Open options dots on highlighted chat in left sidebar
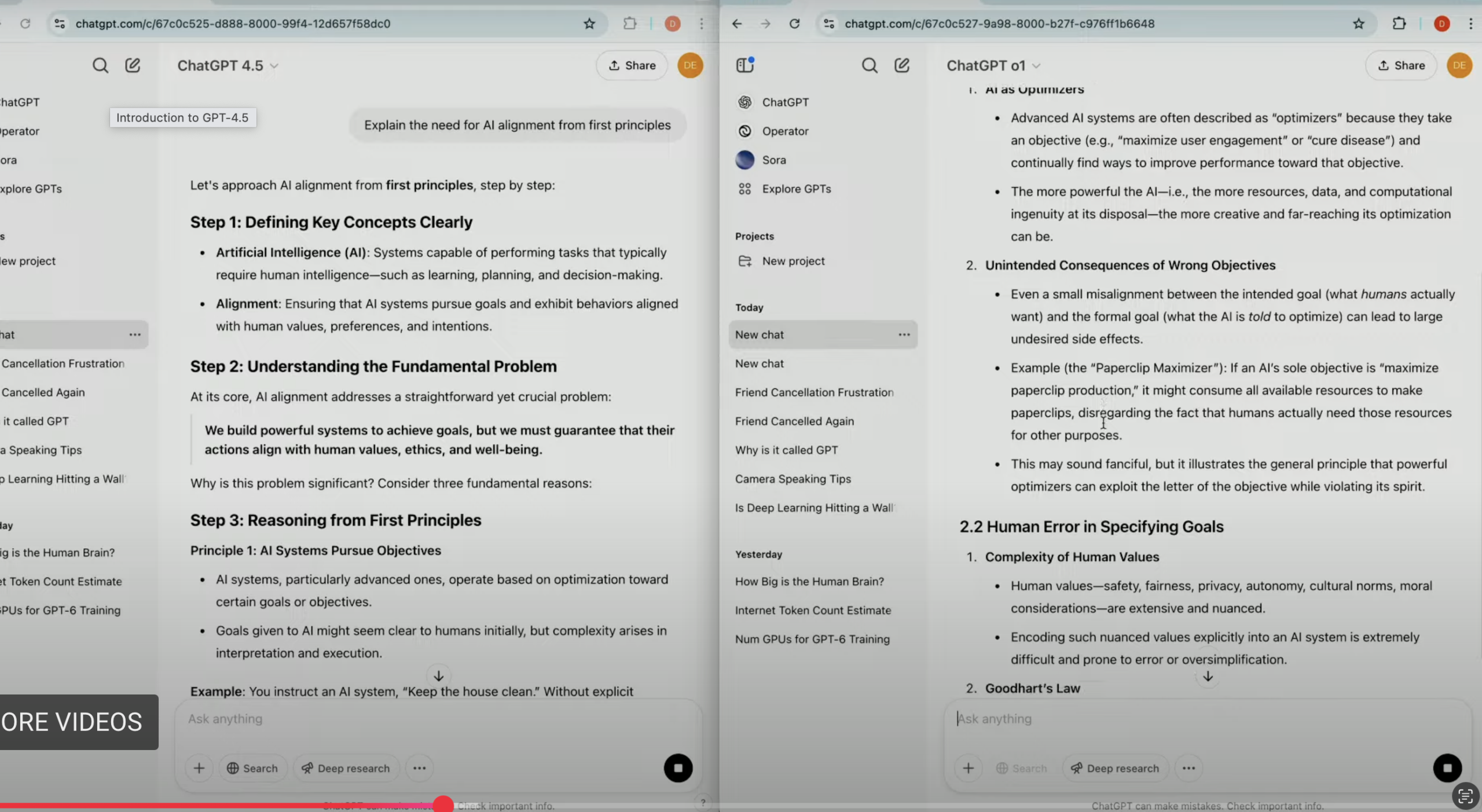 tap(135, 335)
